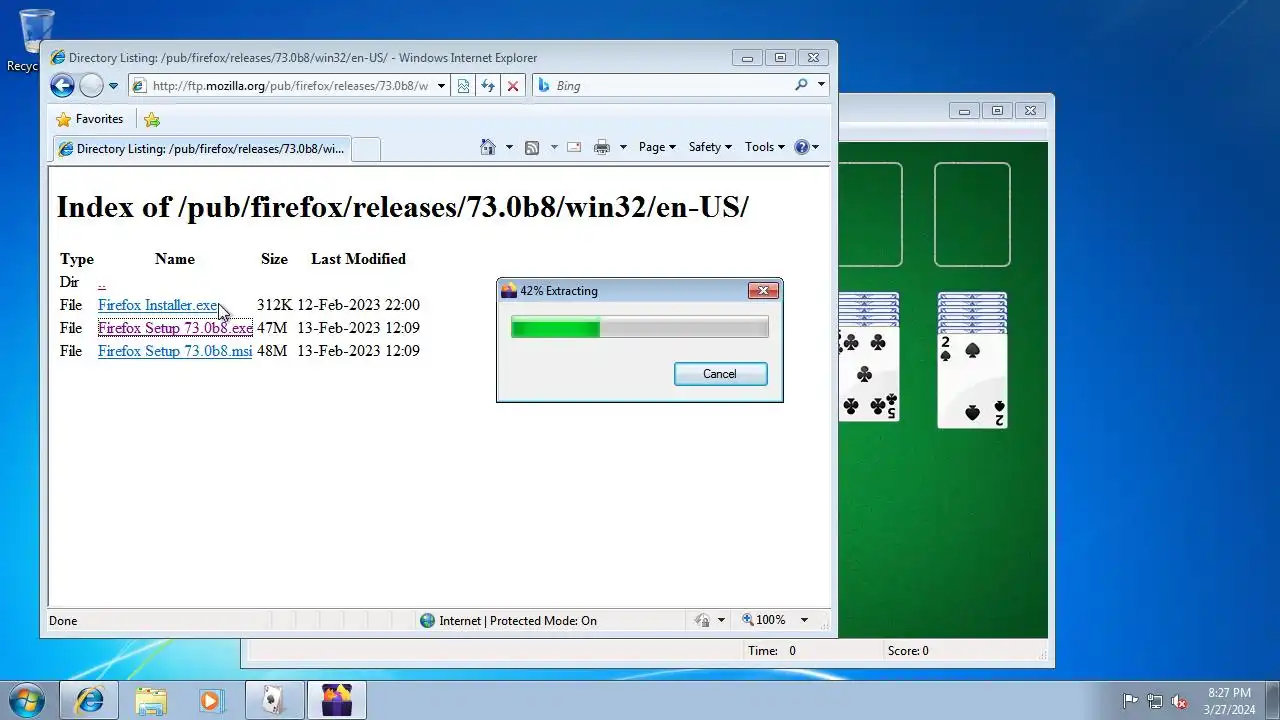Close the 42% Extracting dialog
The height and width of the screenshot is (720, 1280).
click(x=763, y=291)
